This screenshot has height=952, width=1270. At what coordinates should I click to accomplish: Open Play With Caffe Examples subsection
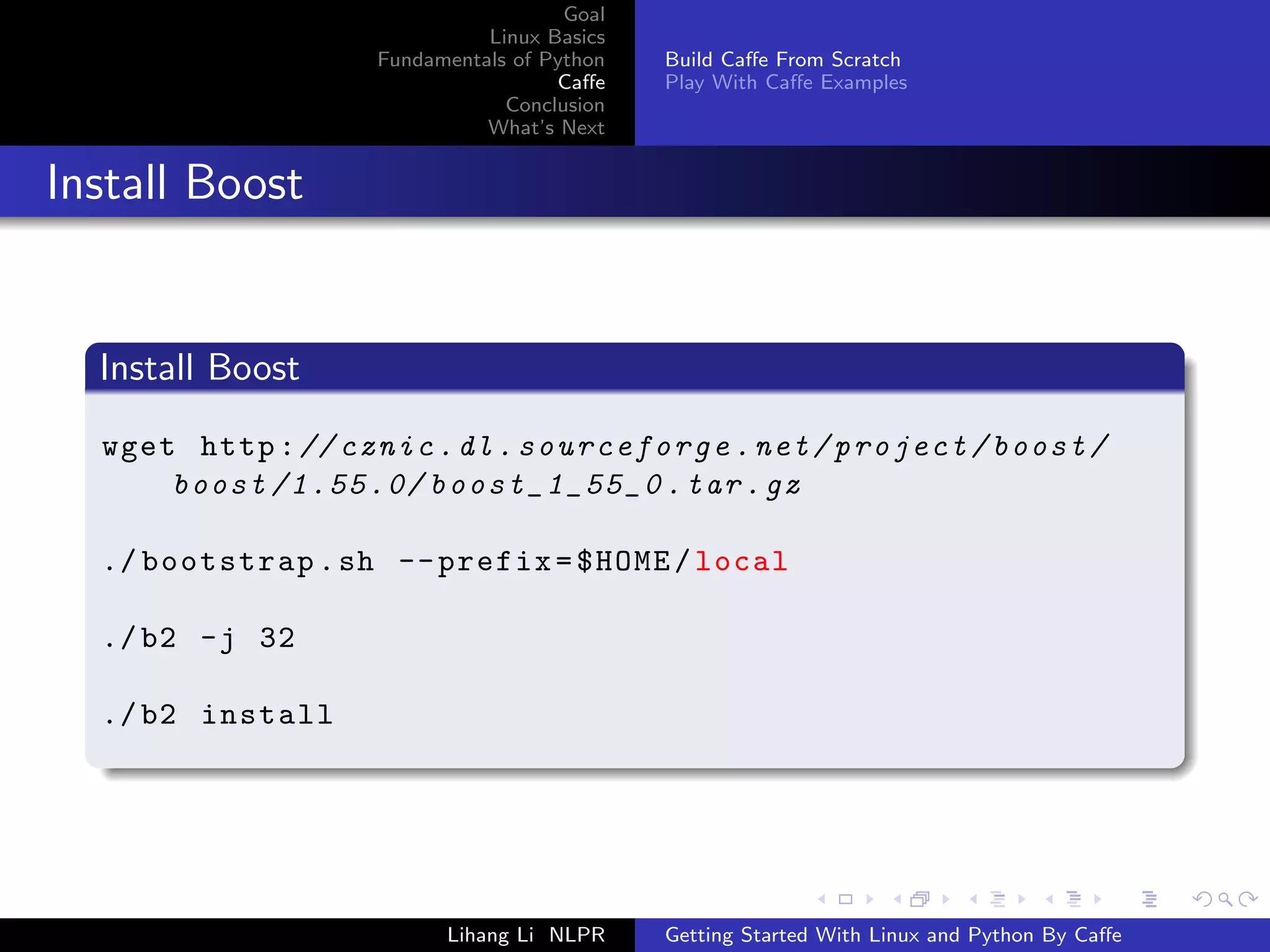coord(786,82)
